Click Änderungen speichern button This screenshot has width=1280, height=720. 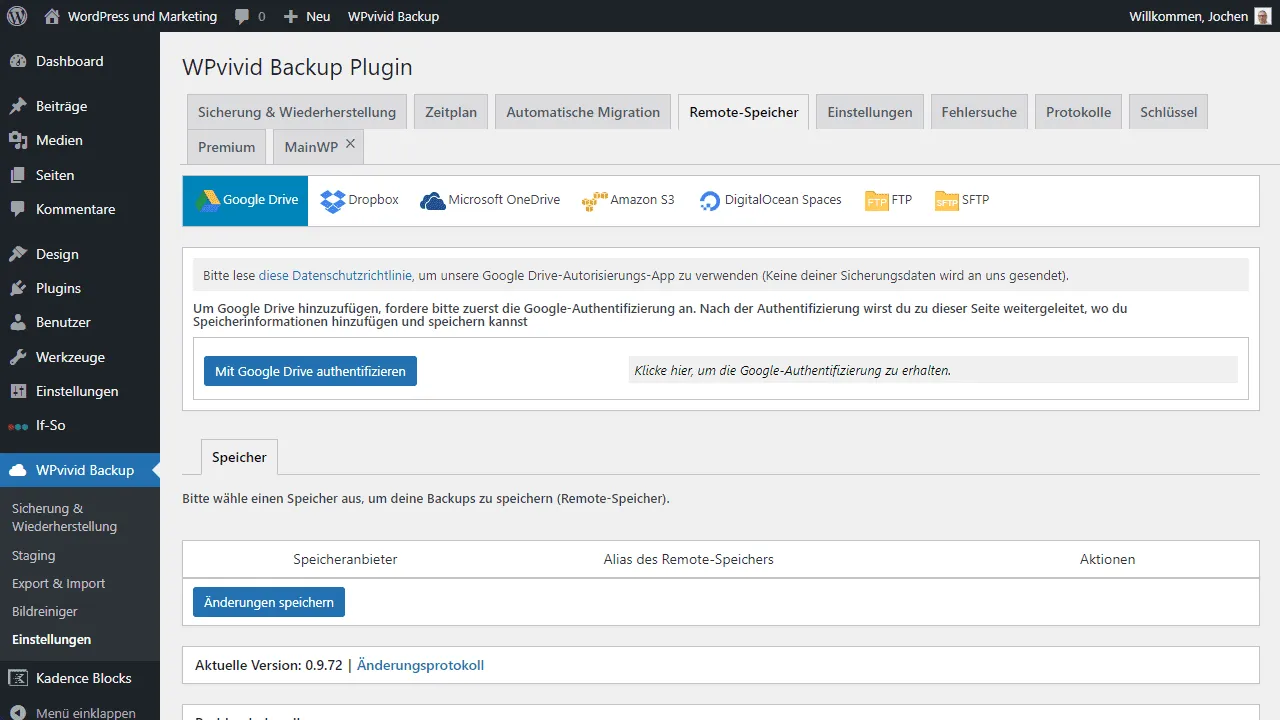pos(269,602)
